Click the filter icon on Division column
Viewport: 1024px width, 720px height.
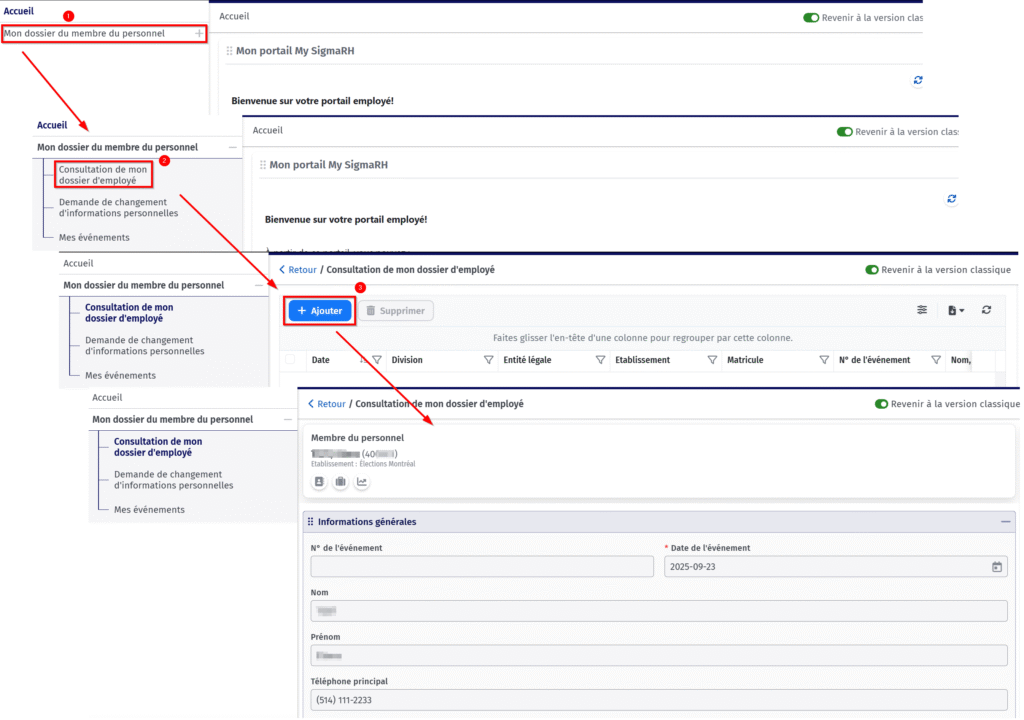click(x=489, y=360)
